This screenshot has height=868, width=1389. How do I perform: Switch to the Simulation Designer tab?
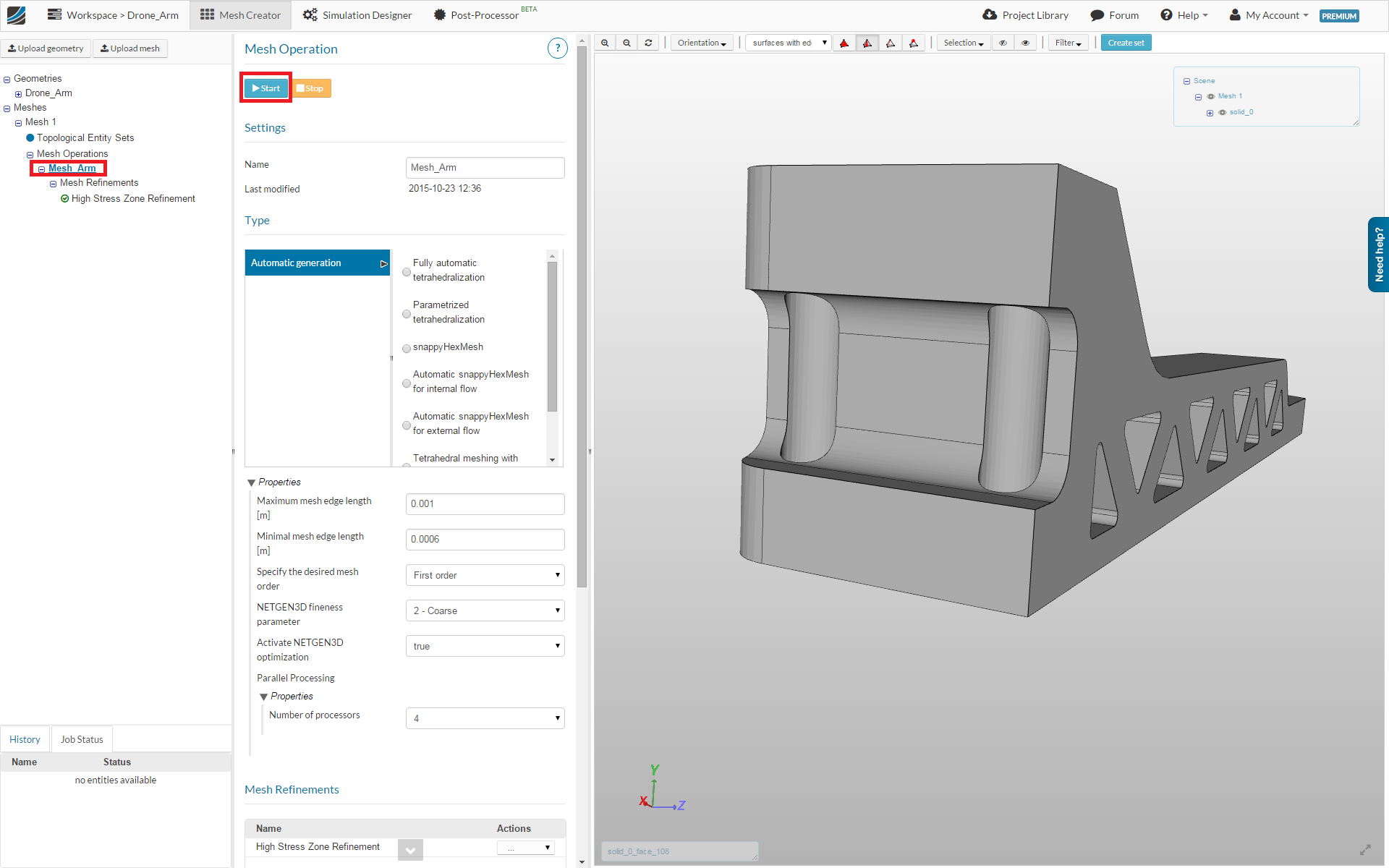tap(357, 15)
